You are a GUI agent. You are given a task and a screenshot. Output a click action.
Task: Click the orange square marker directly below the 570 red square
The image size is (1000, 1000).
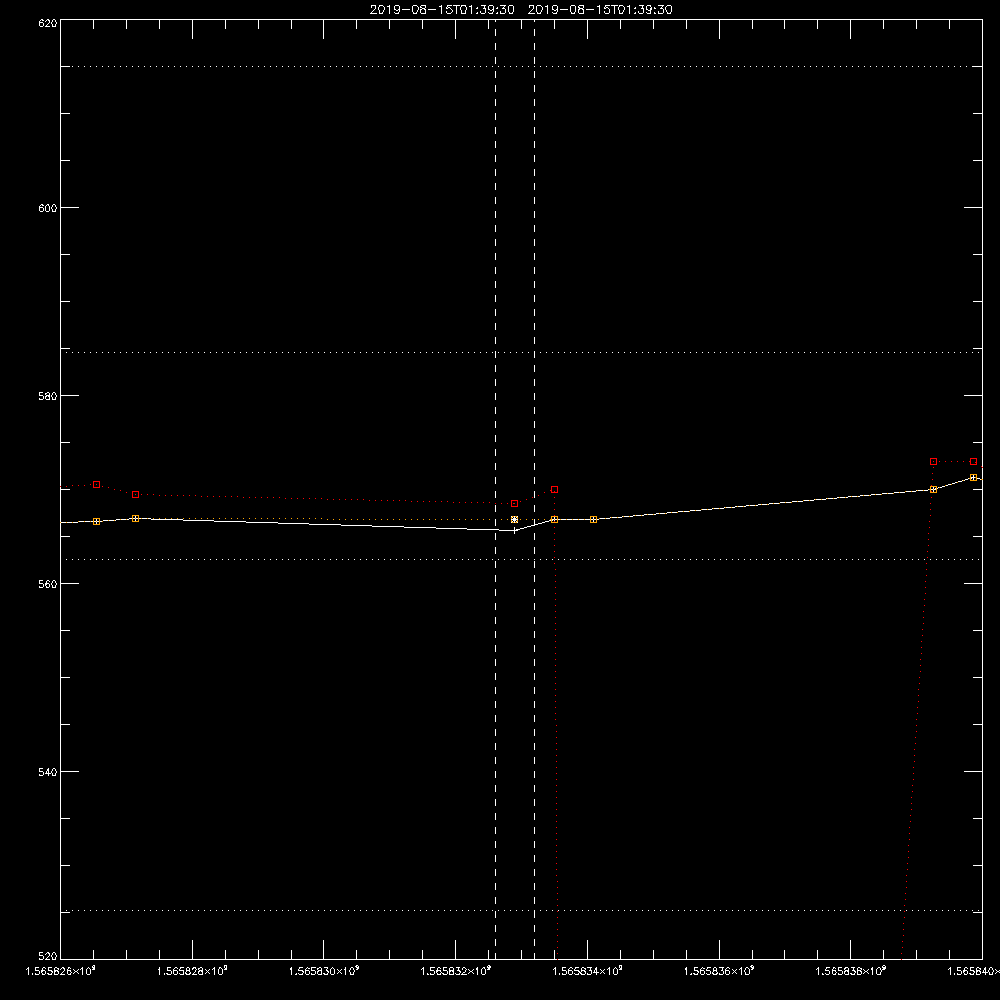[554, 520]
